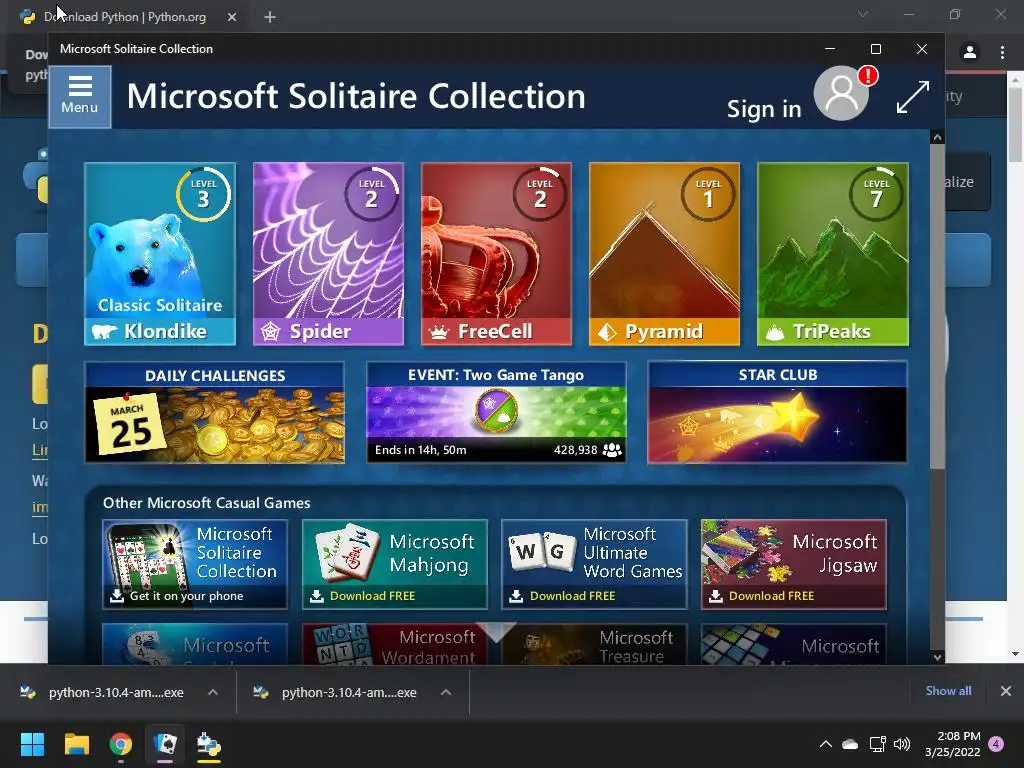Click download icon on Ultimate Word Games tile

click(x=516, y=596)
